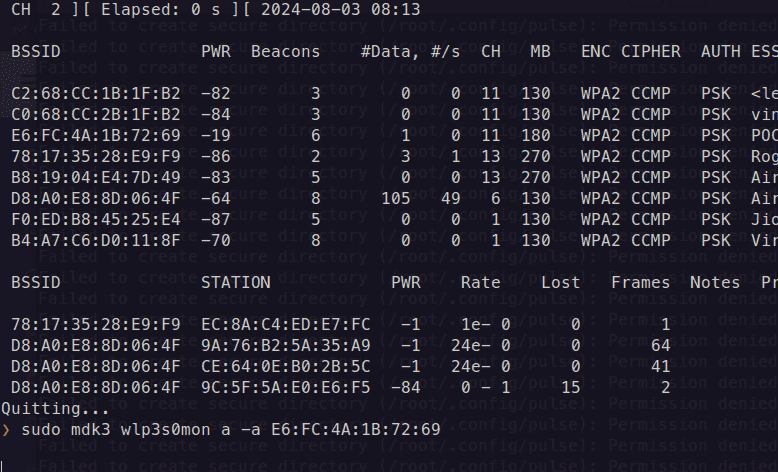Viewport: 778px width, 472px height.
Task: Select BSSID C0:68:CC:2B:1F:B2 in the first table
Action: pos(96,114)
